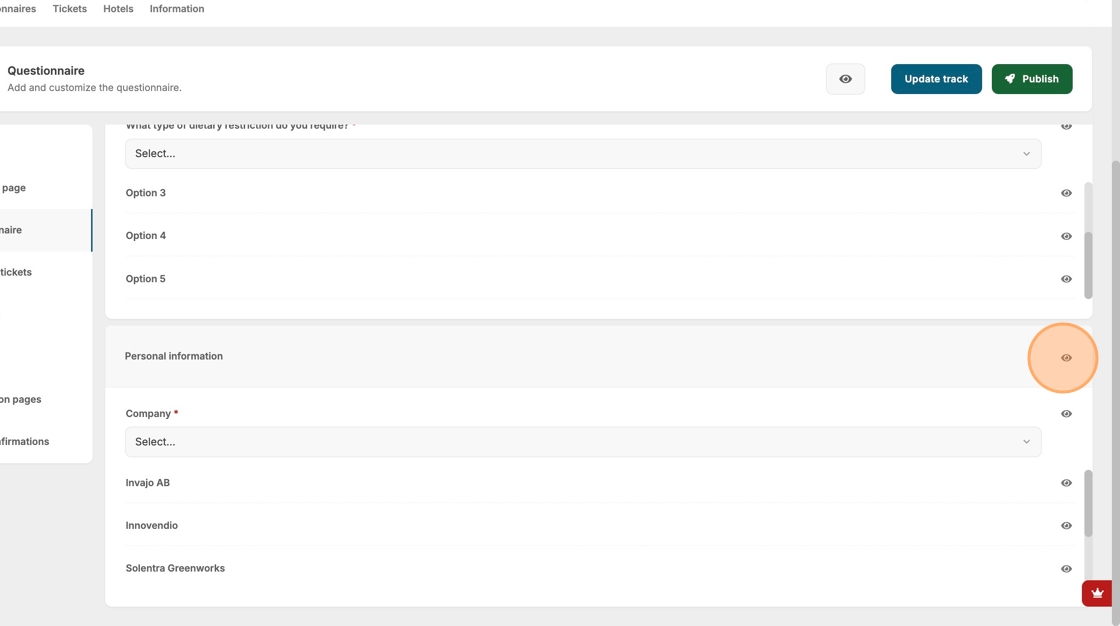Toggle visibility eye for Option 5
Viewport: 1120px width, 626px height.
coord(1066,279)
